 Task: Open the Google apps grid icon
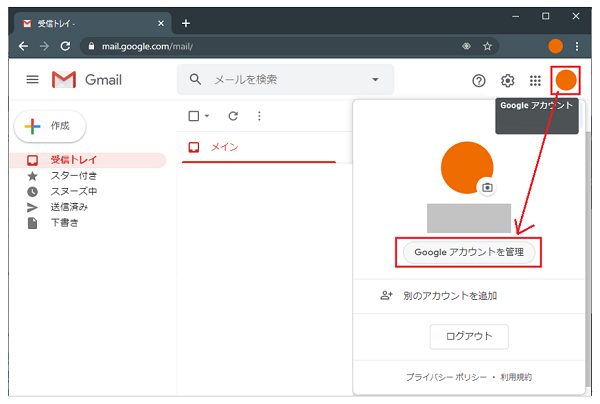(x=535, y=81)
